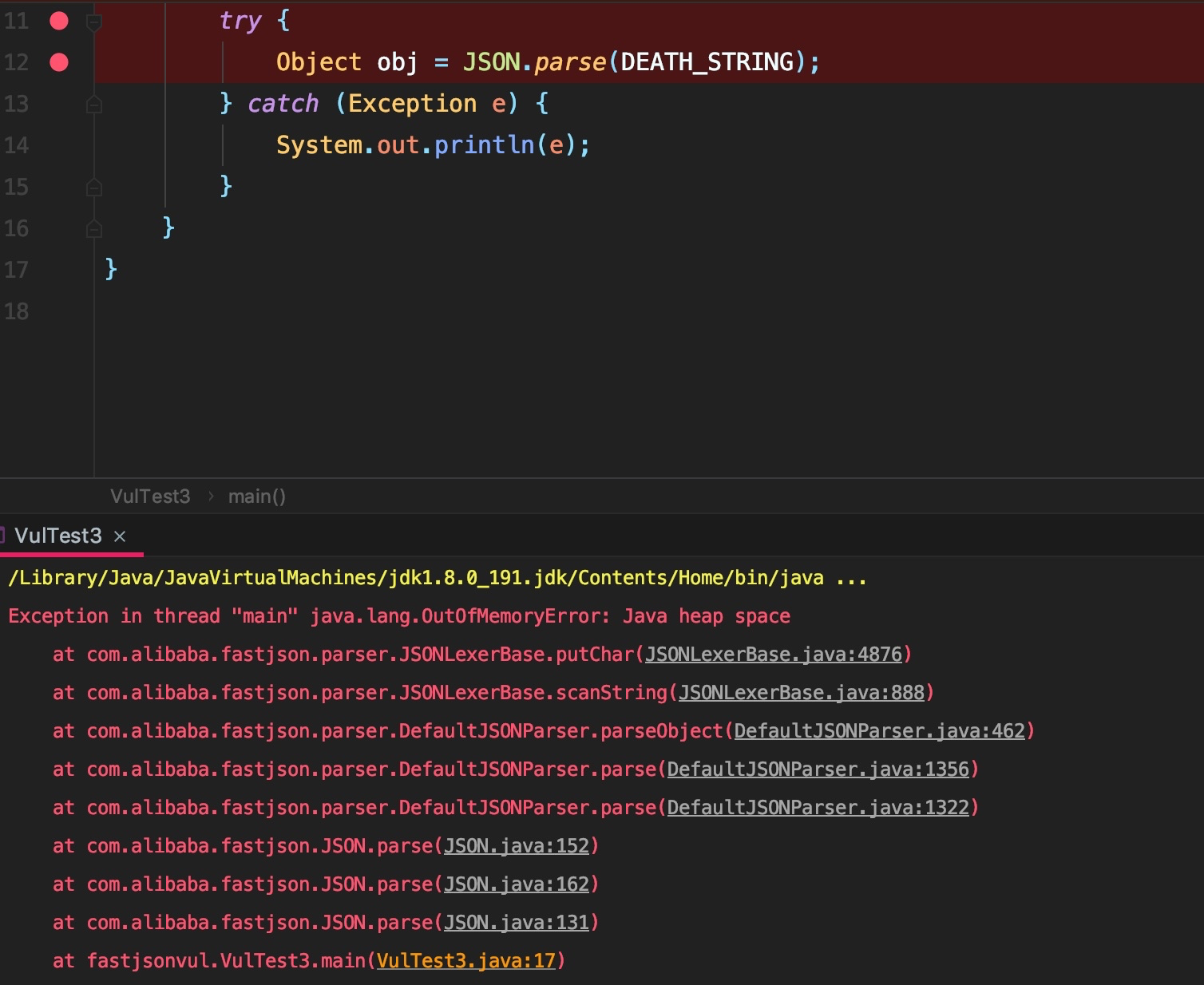Click the obj variable on line 12
The width and height of the screenshot is (1204, 985).
tap(398, 62)
